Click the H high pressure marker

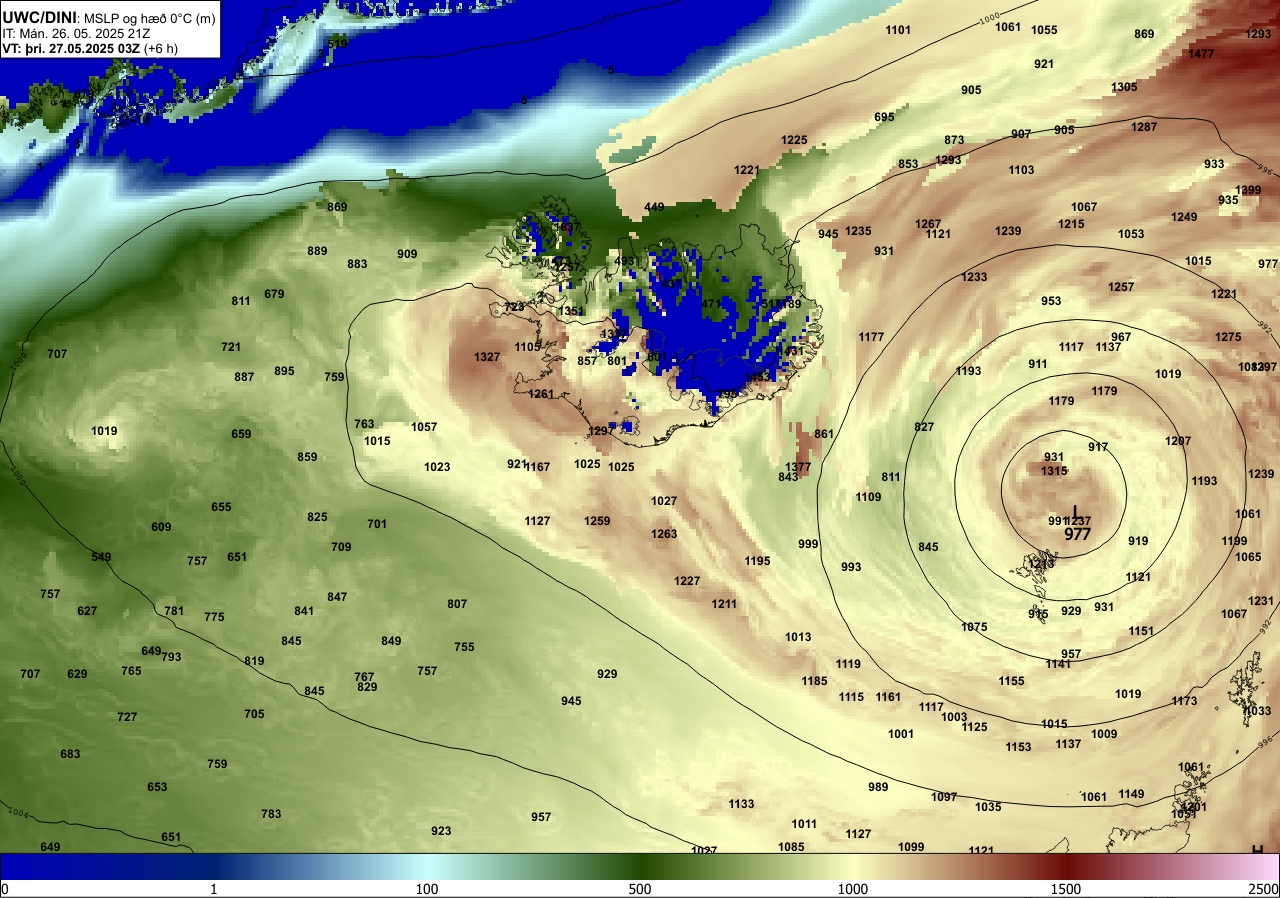click(1257, 849)
